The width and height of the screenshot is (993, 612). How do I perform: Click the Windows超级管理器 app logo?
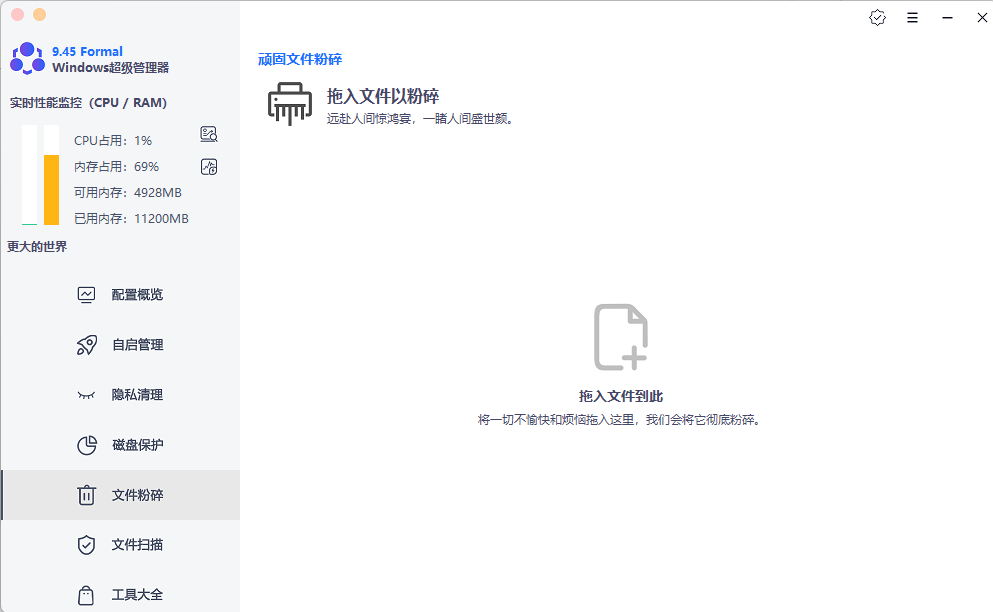coord(26,58)
